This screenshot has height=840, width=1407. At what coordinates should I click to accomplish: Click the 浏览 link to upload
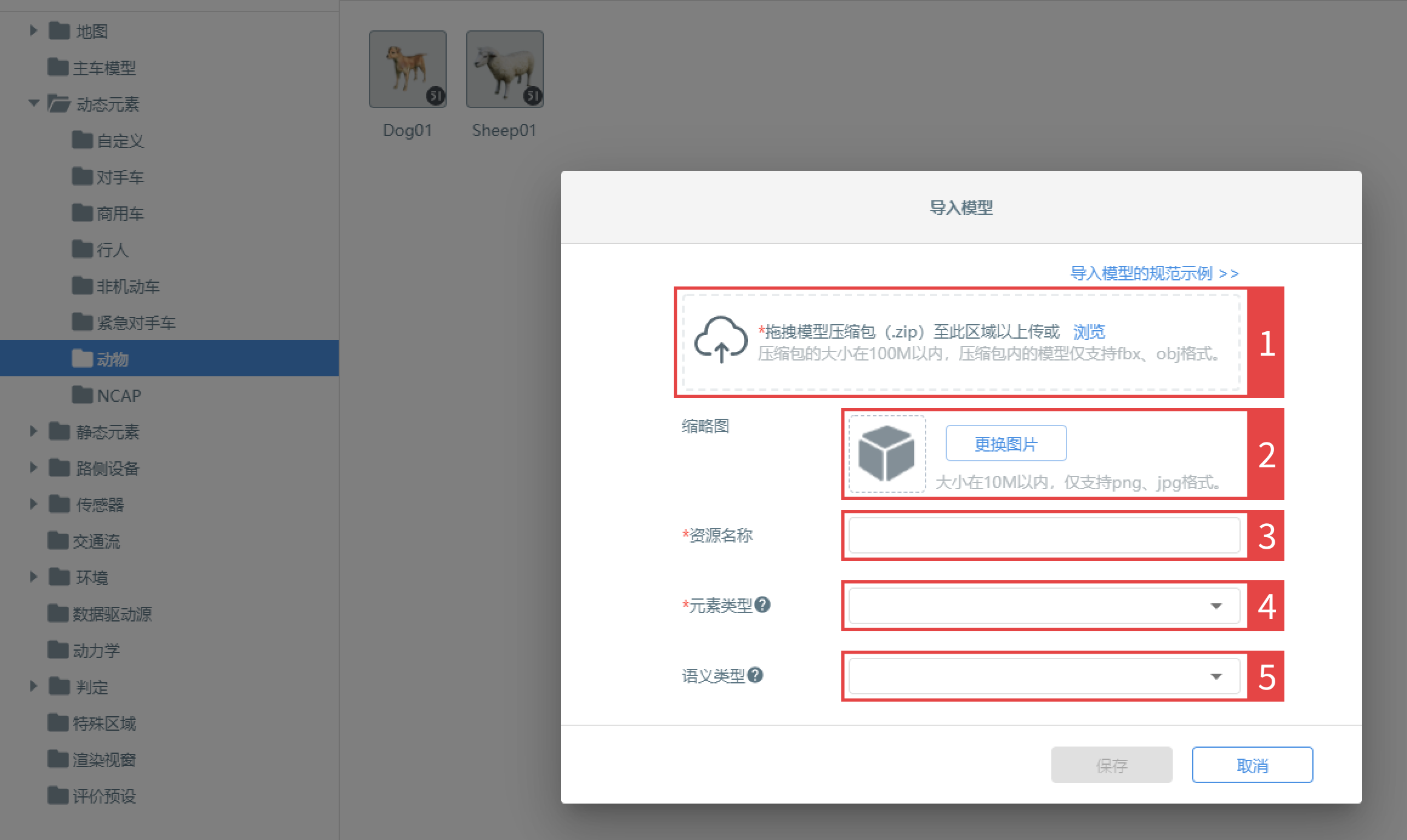(x=1089, y=331)
